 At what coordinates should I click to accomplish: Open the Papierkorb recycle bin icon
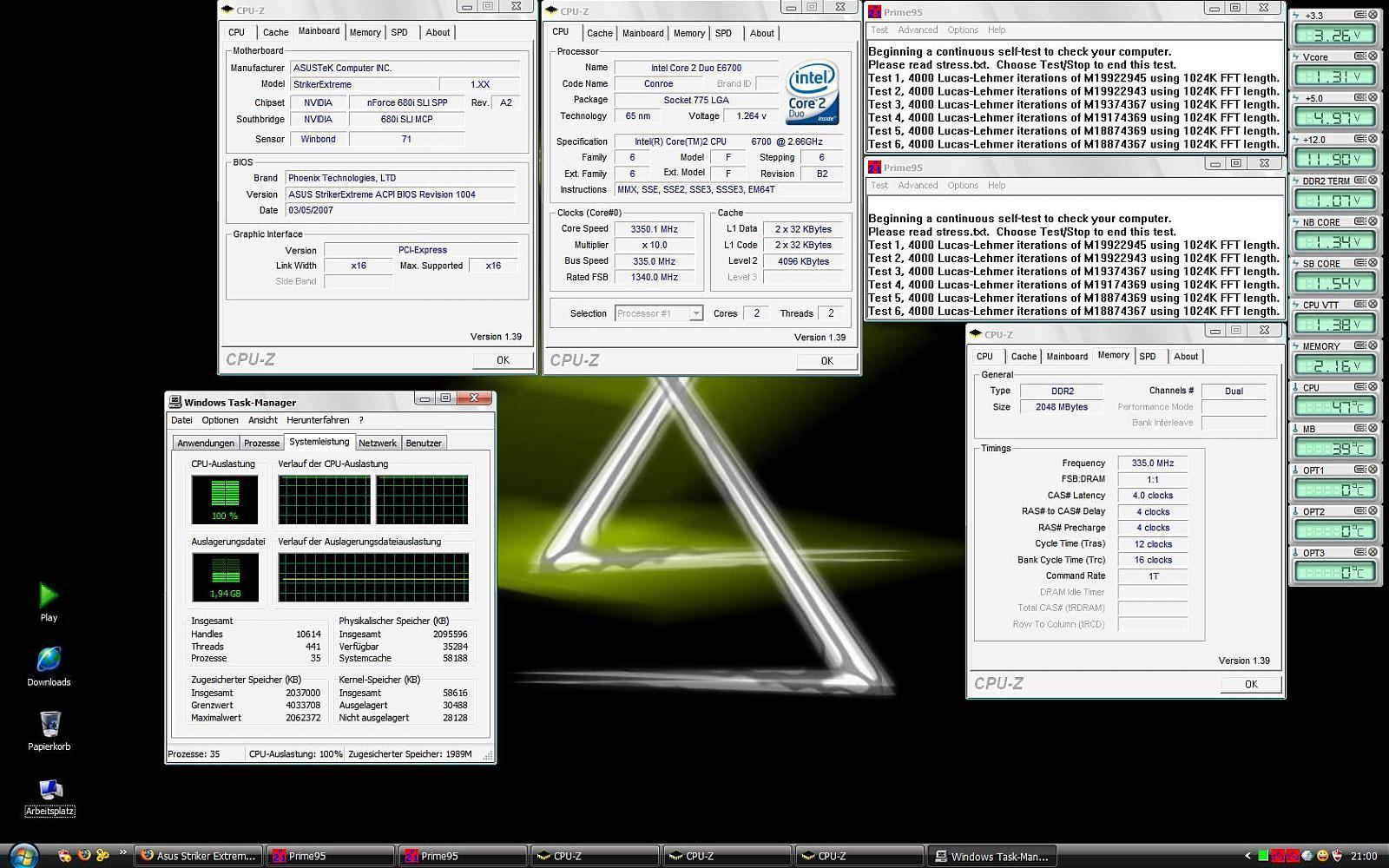click(49, 731)
